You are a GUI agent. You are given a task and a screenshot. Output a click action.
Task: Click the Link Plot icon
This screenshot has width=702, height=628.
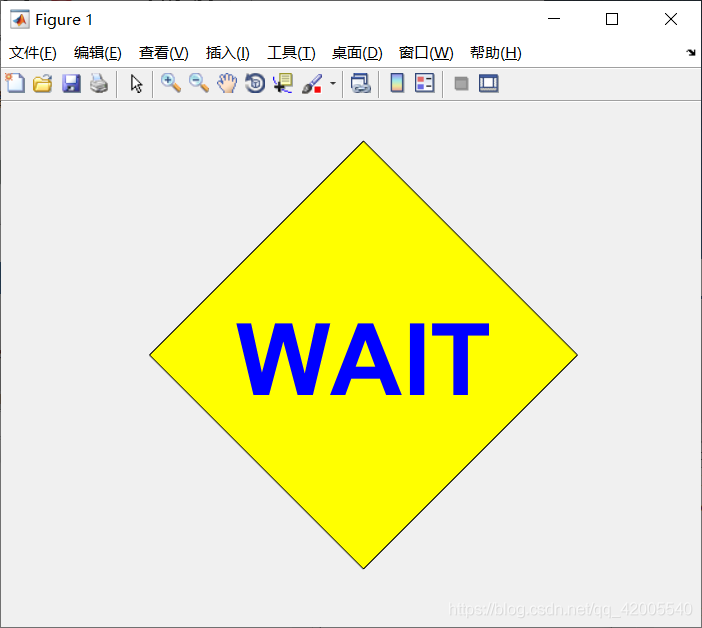[361, 84]
